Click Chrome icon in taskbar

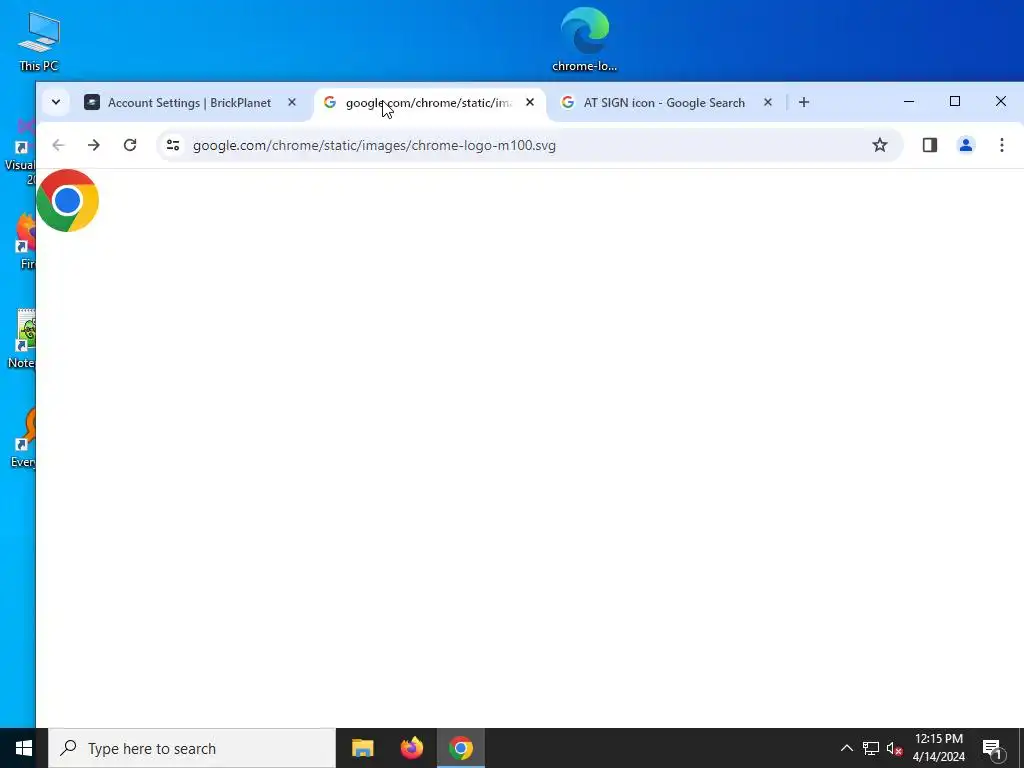click(x=460, y=748)
